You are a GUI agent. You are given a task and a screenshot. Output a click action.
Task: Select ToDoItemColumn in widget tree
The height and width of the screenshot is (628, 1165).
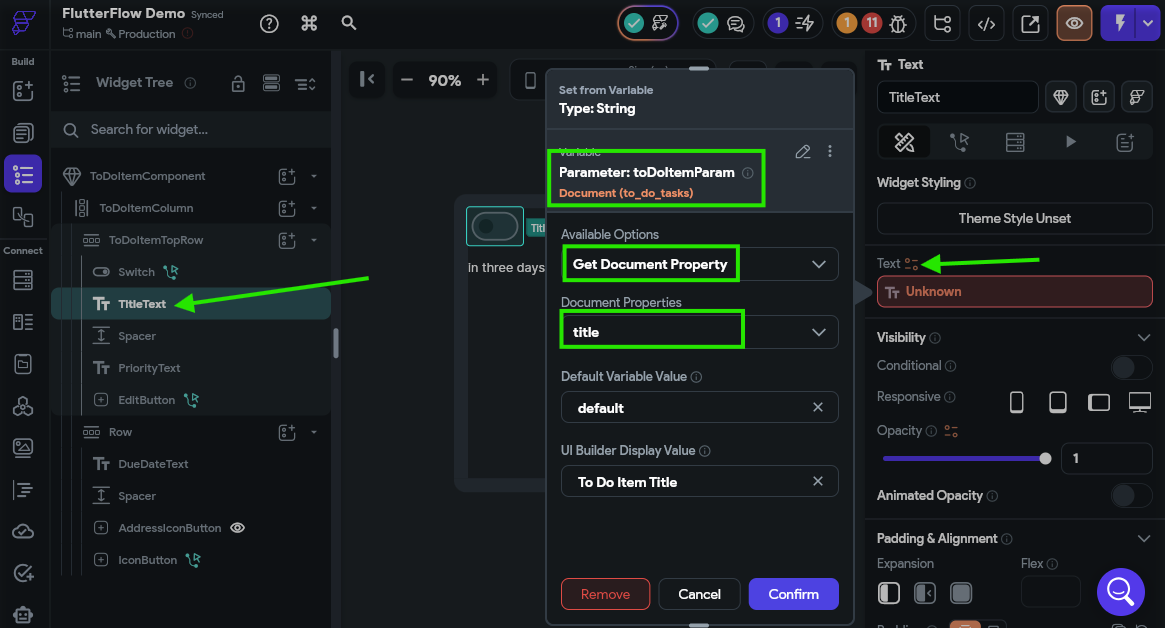click(146, 208)
